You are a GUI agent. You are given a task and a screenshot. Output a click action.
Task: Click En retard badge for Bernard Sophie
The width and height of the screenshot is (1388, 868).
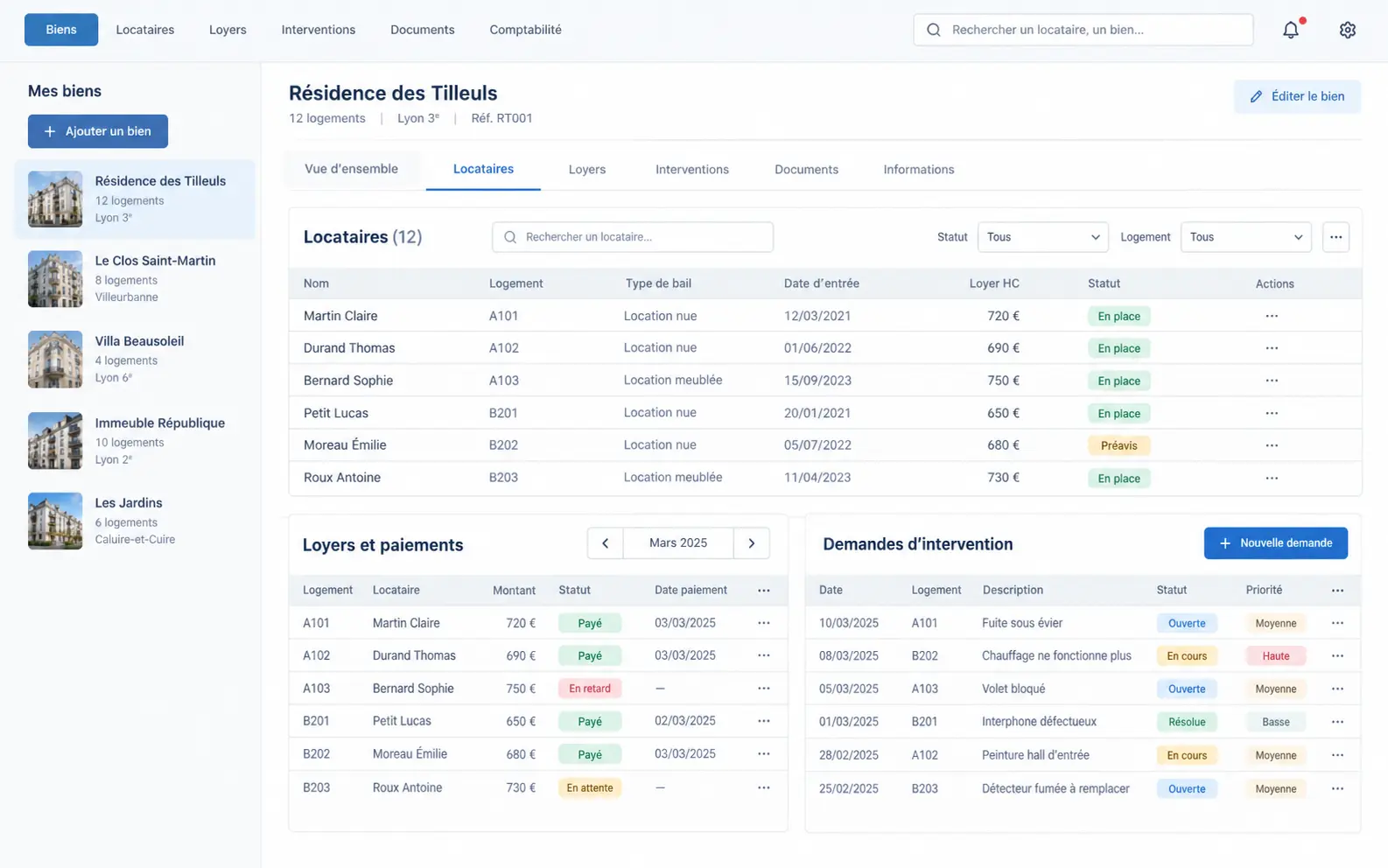590,689
